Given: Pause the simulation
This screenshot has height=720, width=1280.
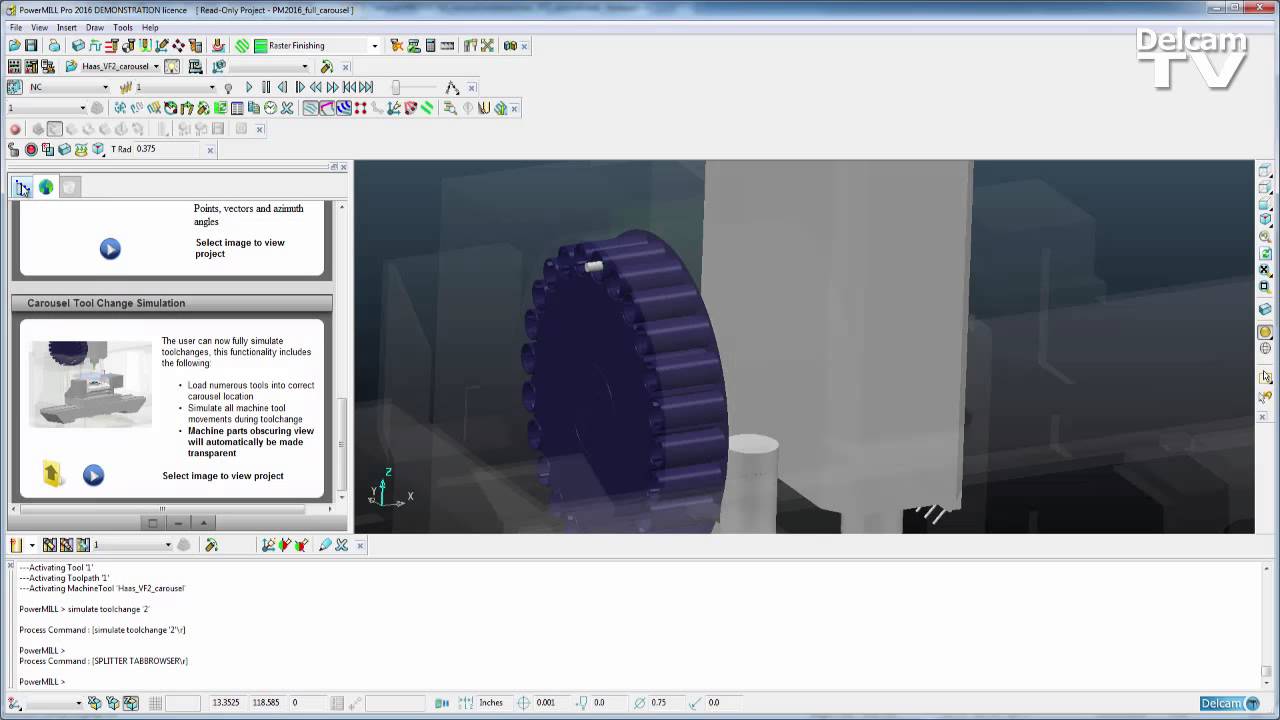Looking at the screenshot, I should (265, 88).
